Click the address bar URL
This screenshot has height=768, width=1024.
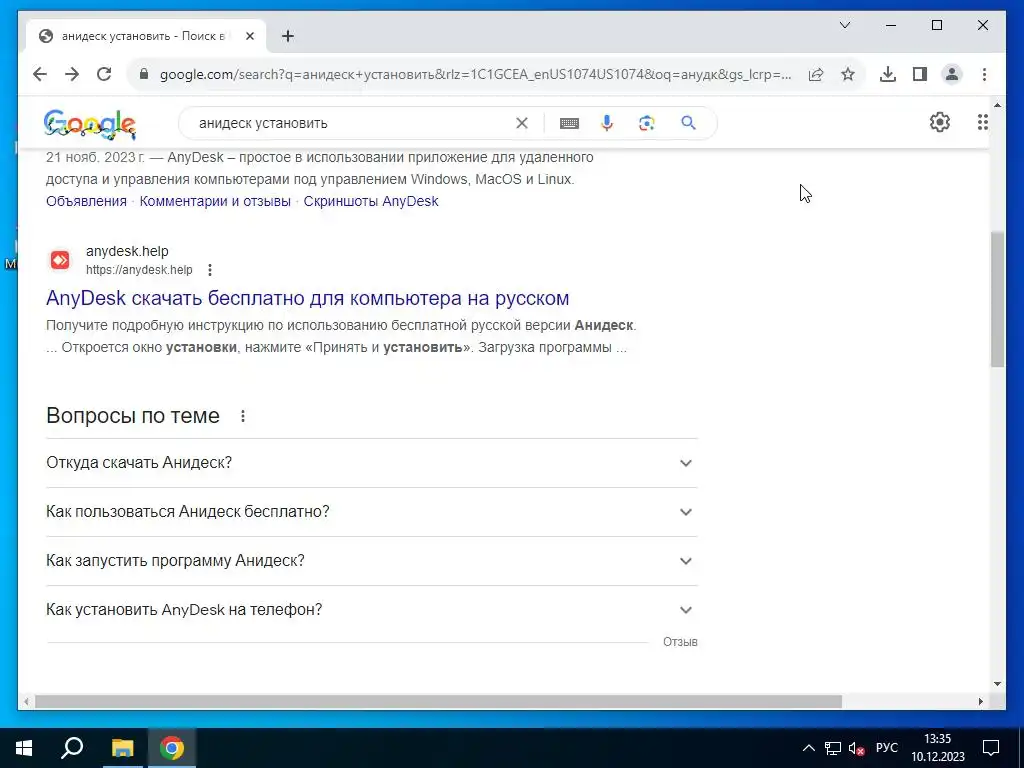point(475,74)
